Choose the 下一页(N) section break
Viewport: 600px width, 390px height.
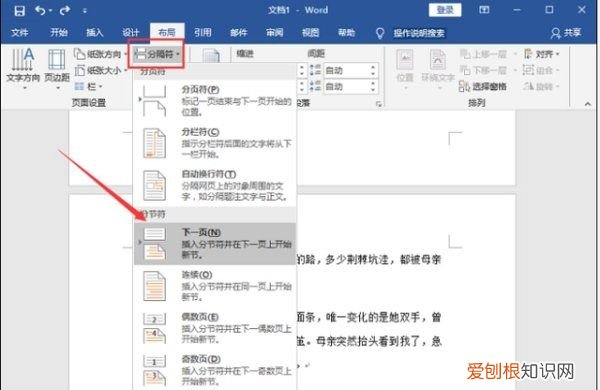click(x=215, y=243)
